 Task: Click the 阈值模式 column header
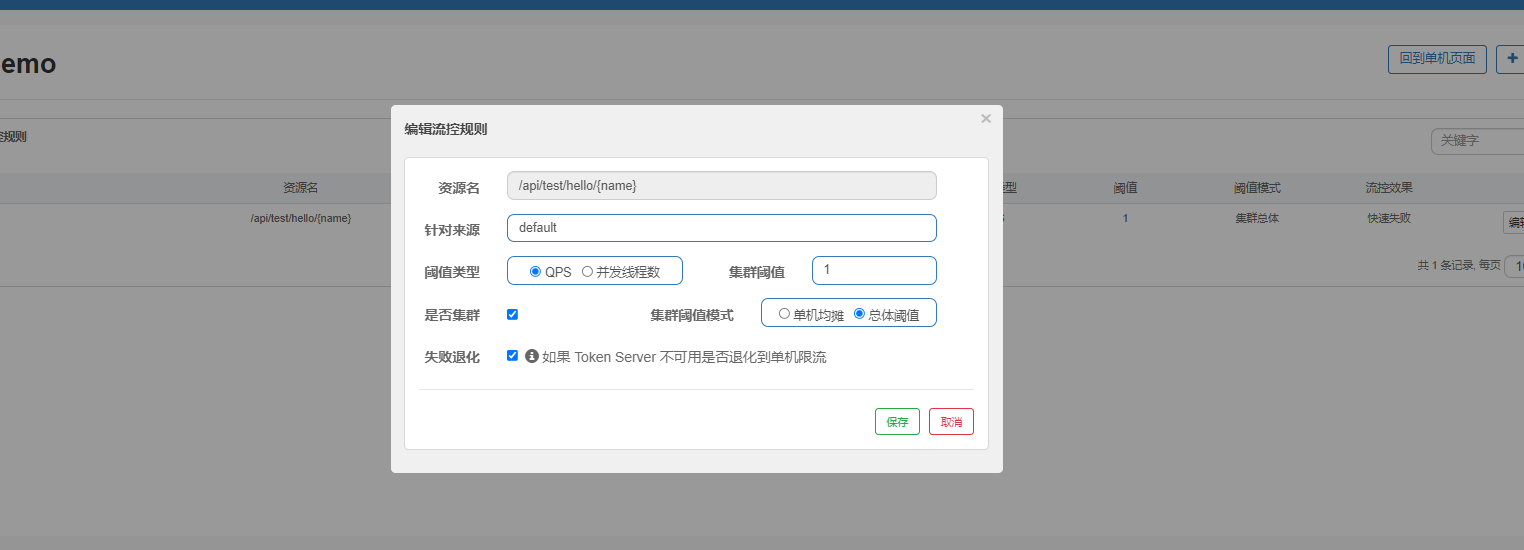coord(1257,188)
